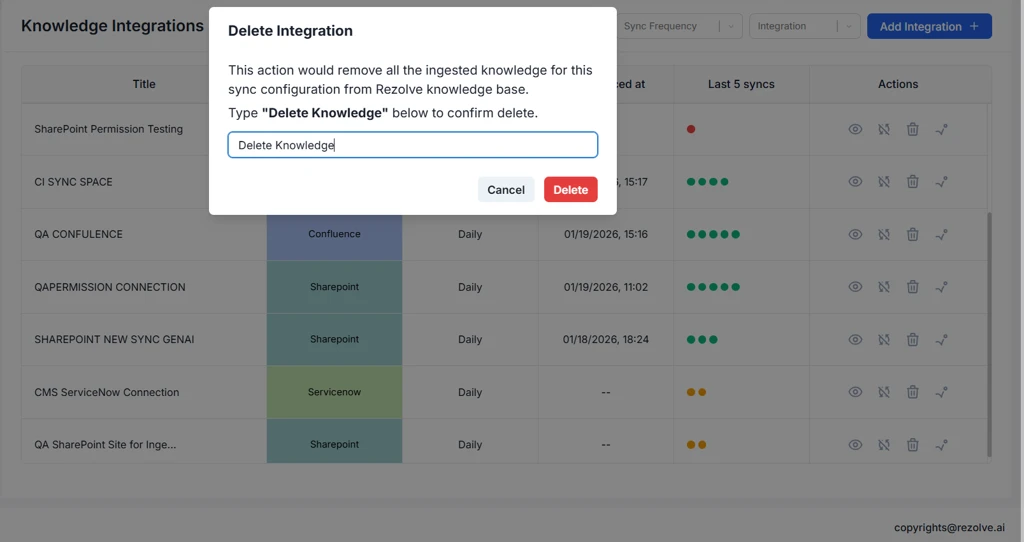Click eye icon for SHAREPOINT NEW SYNC GENAI
Viewport: 1024px width, 542px height.
pyautogui.click(x=855, y=339)
